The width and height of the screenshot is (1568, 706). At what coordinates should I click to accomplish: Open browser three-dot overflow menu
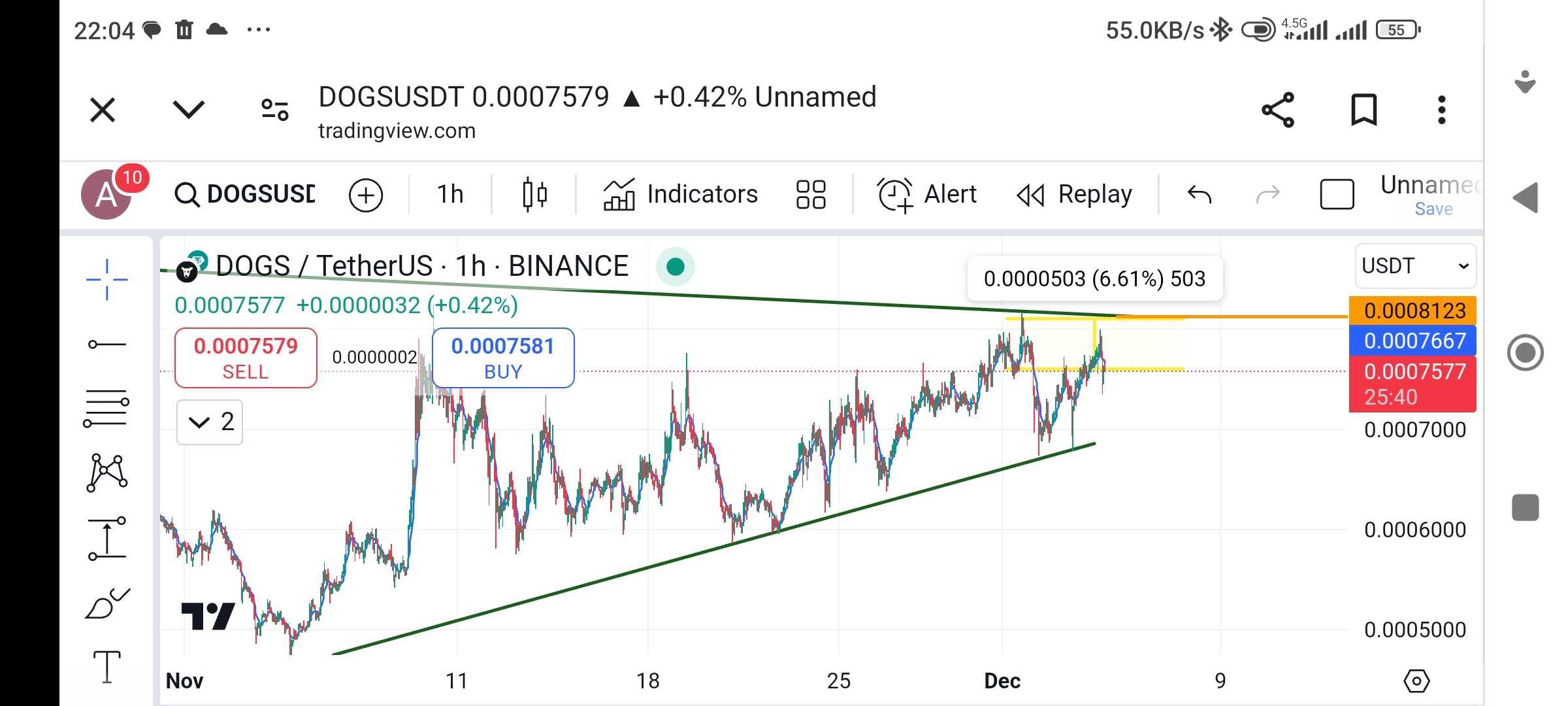click(1441, 110)
